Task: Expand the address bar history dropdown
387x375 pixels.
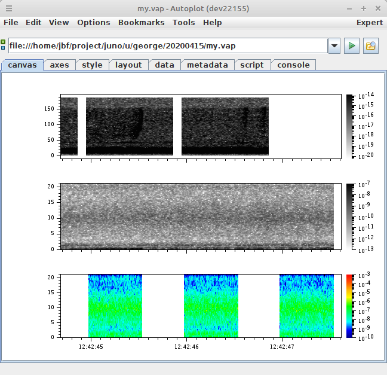Action: click(x=334, y=46)
